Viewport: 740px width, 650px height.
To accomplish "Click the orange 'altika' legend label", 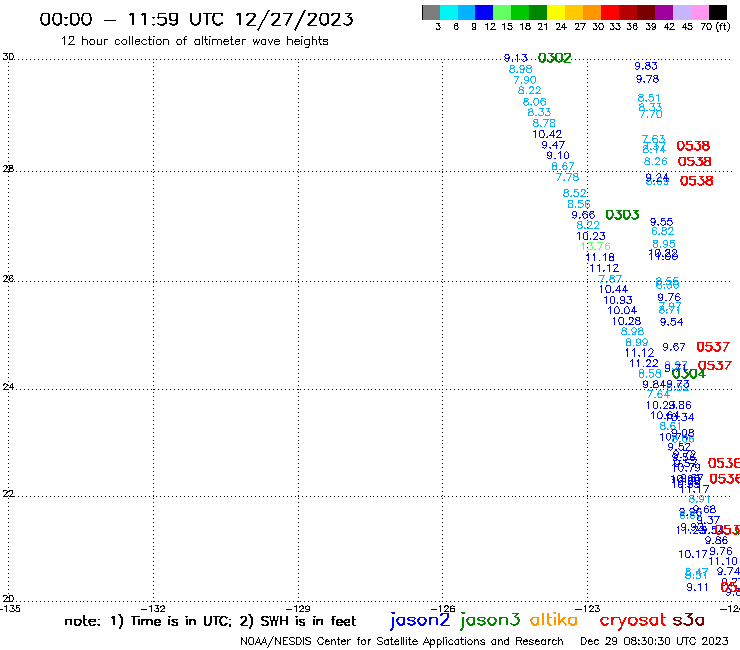I will click(554, 620).
